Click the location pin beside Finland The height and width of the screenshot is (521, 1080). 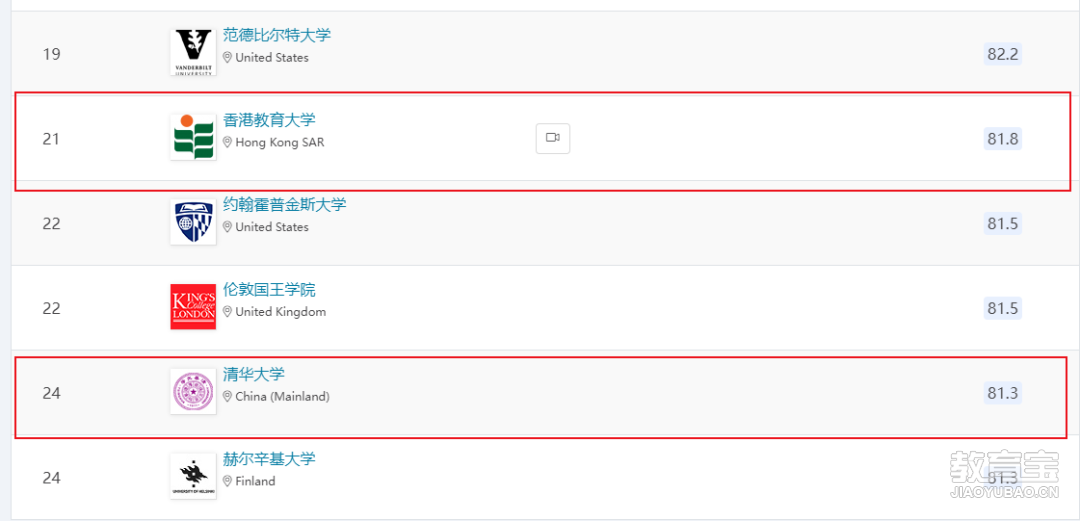pos(227,481)
